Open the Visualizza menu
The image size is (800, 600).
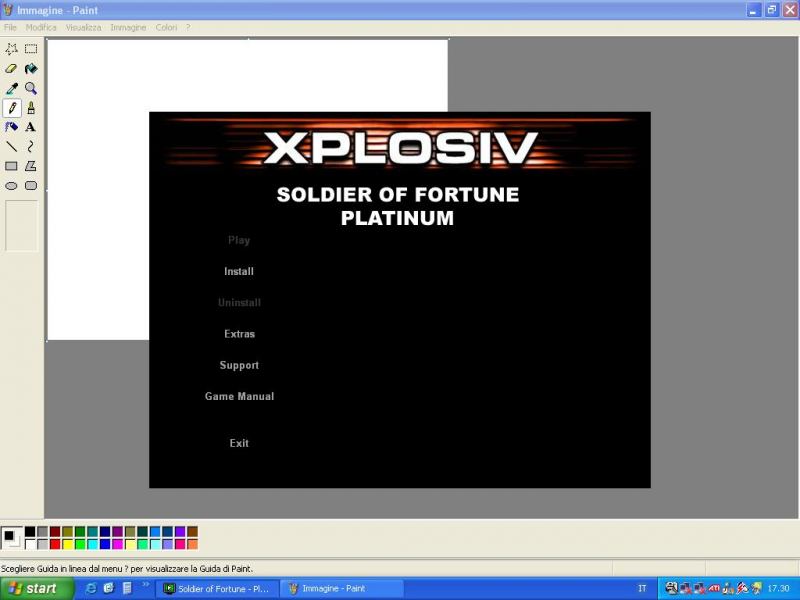click(x=83, y=28)
